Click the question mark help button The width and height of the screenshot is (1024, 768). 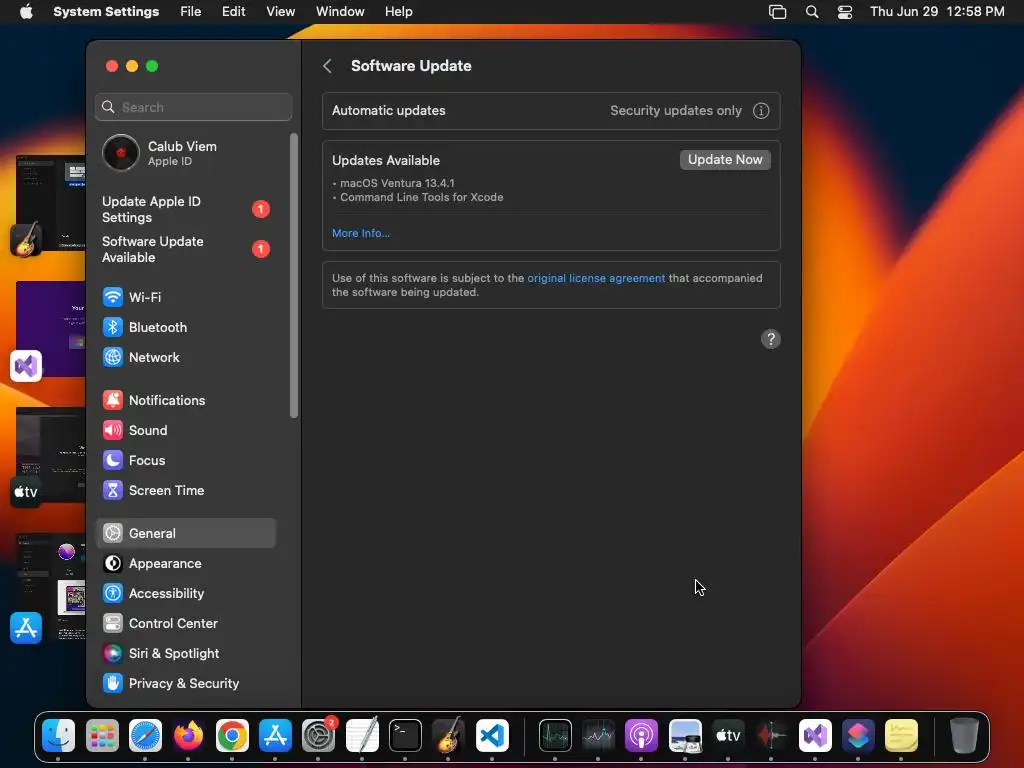(771, 339)
